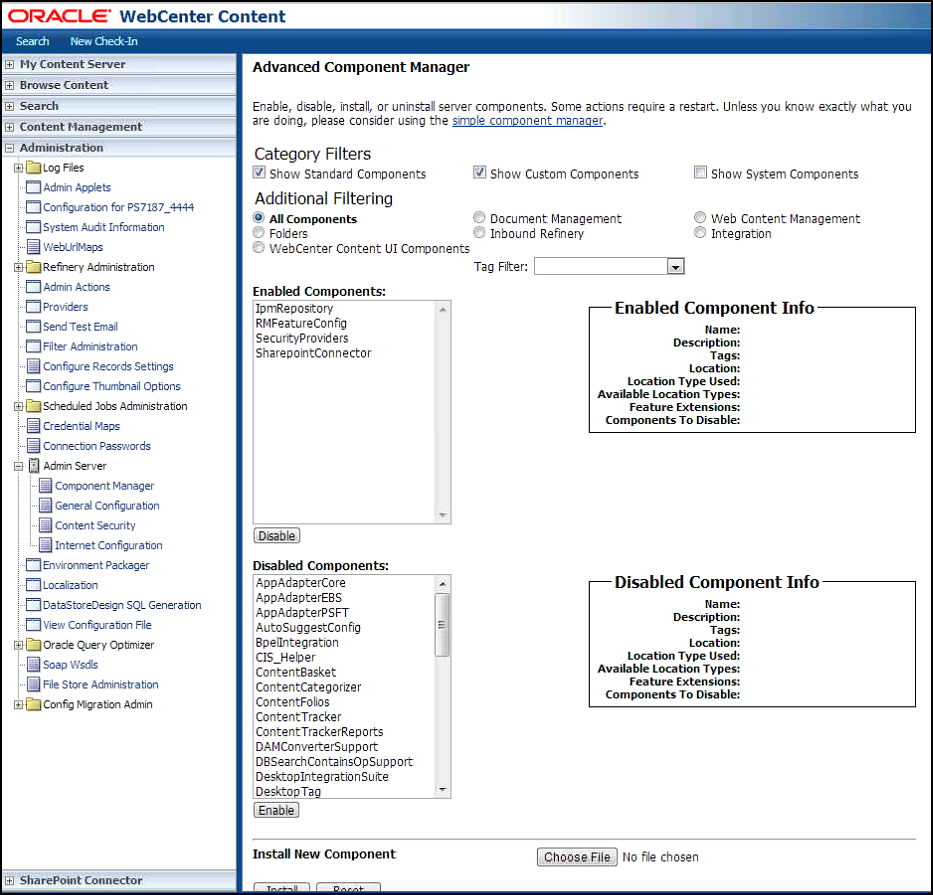Uncheck Show Standard Components

[x=259, y=173]
